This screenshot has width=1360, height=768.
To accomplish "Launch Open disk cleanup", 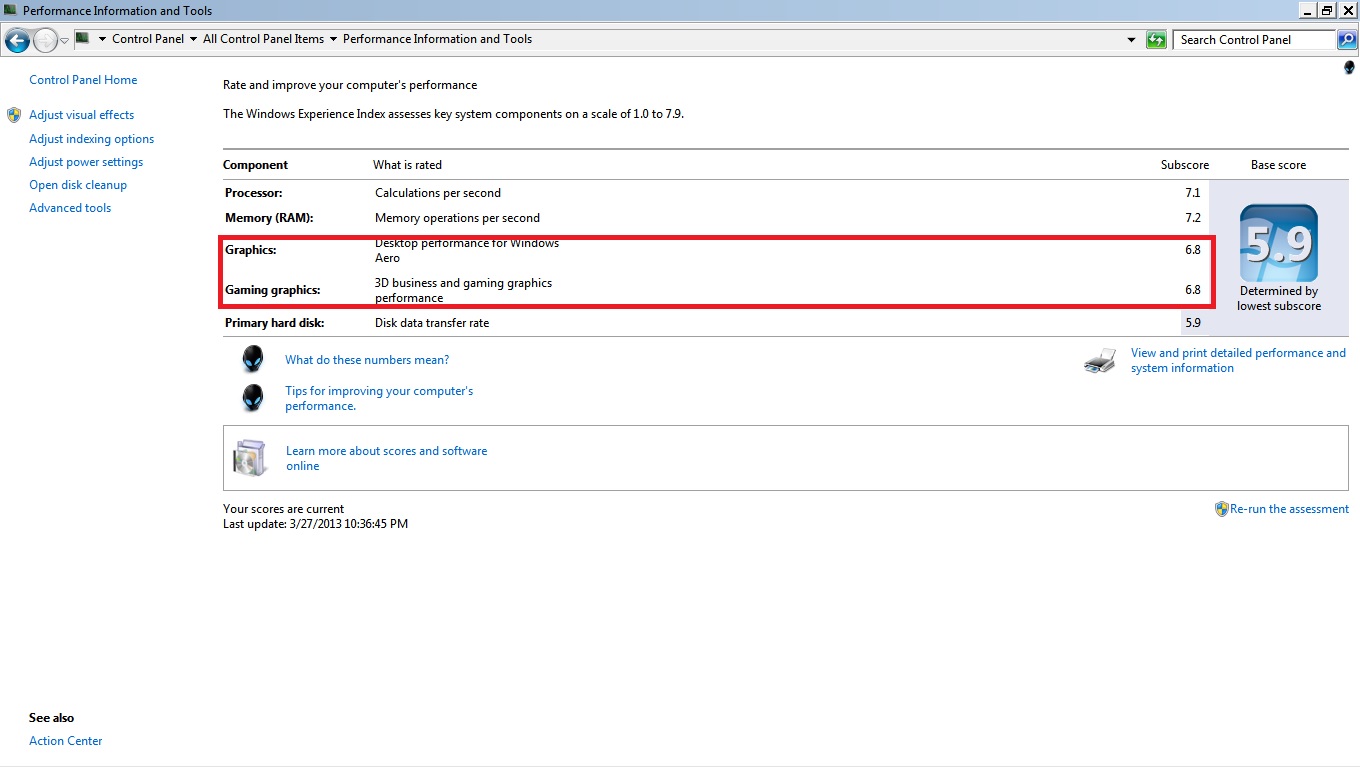I will point(78,185).
